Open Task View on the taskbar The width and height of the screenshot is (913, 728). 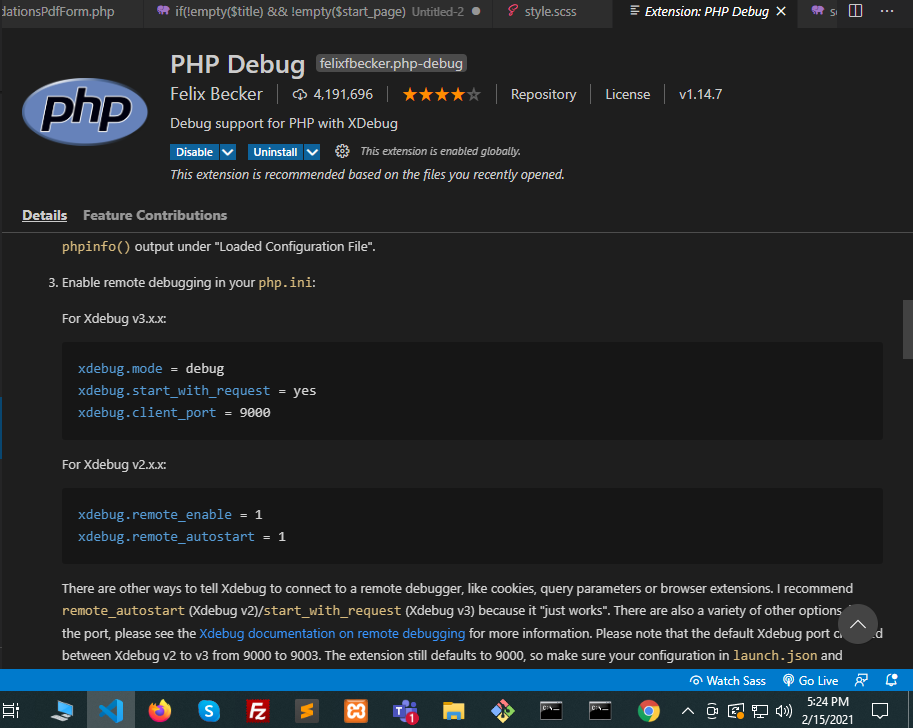point(11,711)
